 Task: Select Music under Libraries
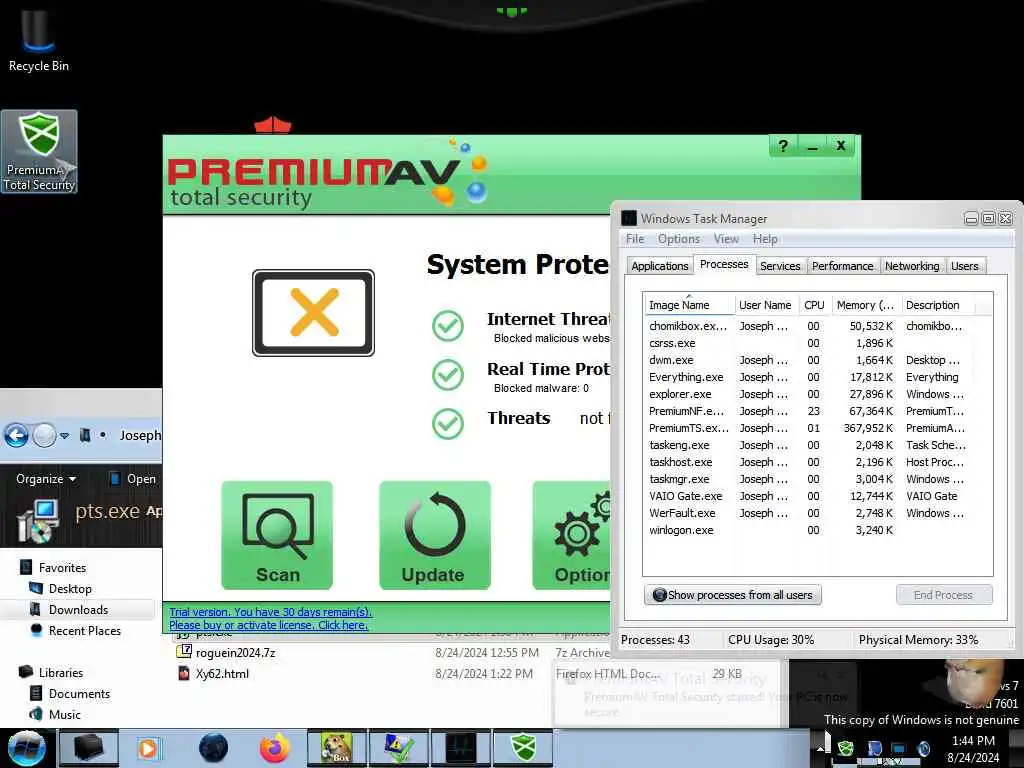pos(64,714)
